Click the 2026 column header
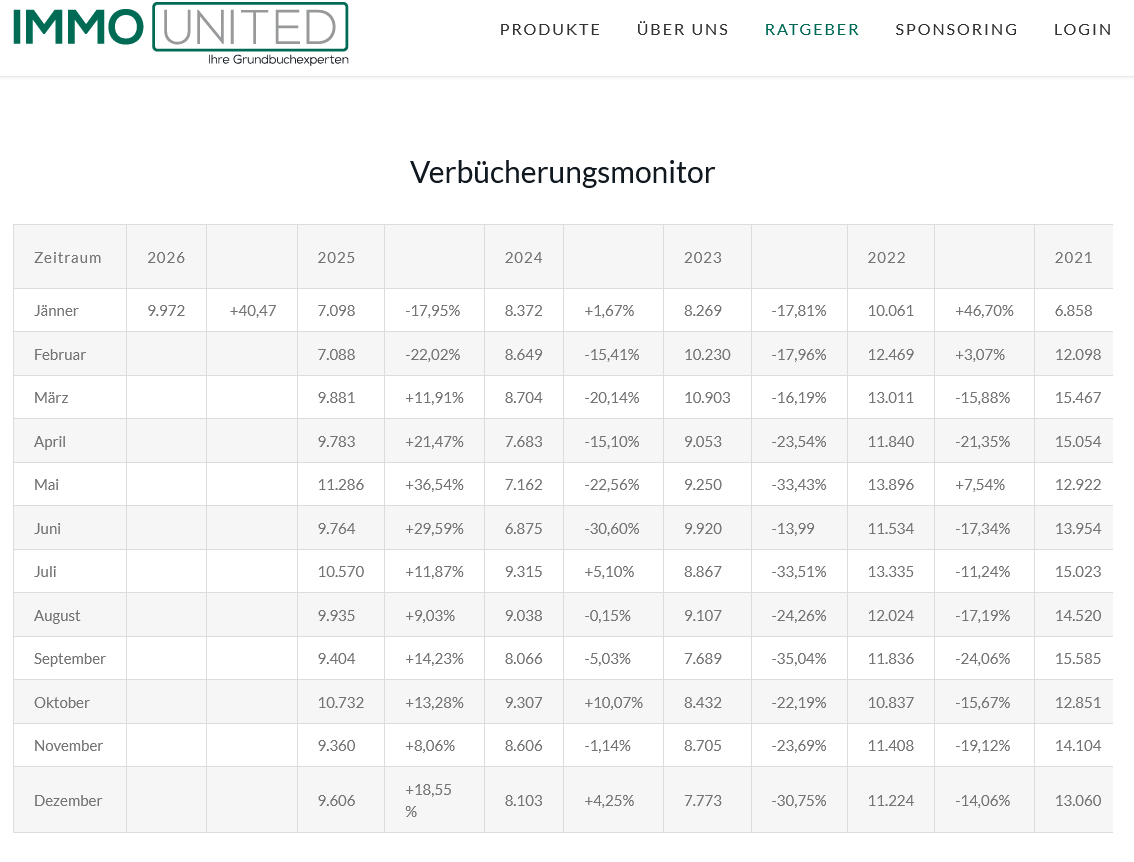 (x=166, y=258)
